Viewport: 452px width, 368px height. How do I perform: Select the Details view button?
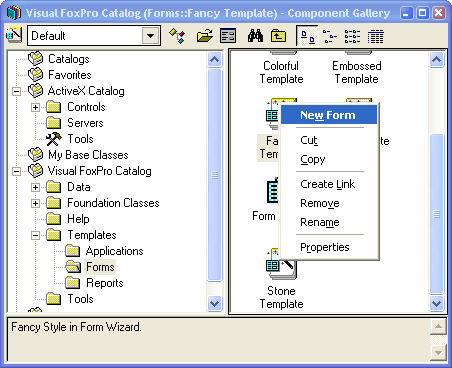(x=376, y=36)
